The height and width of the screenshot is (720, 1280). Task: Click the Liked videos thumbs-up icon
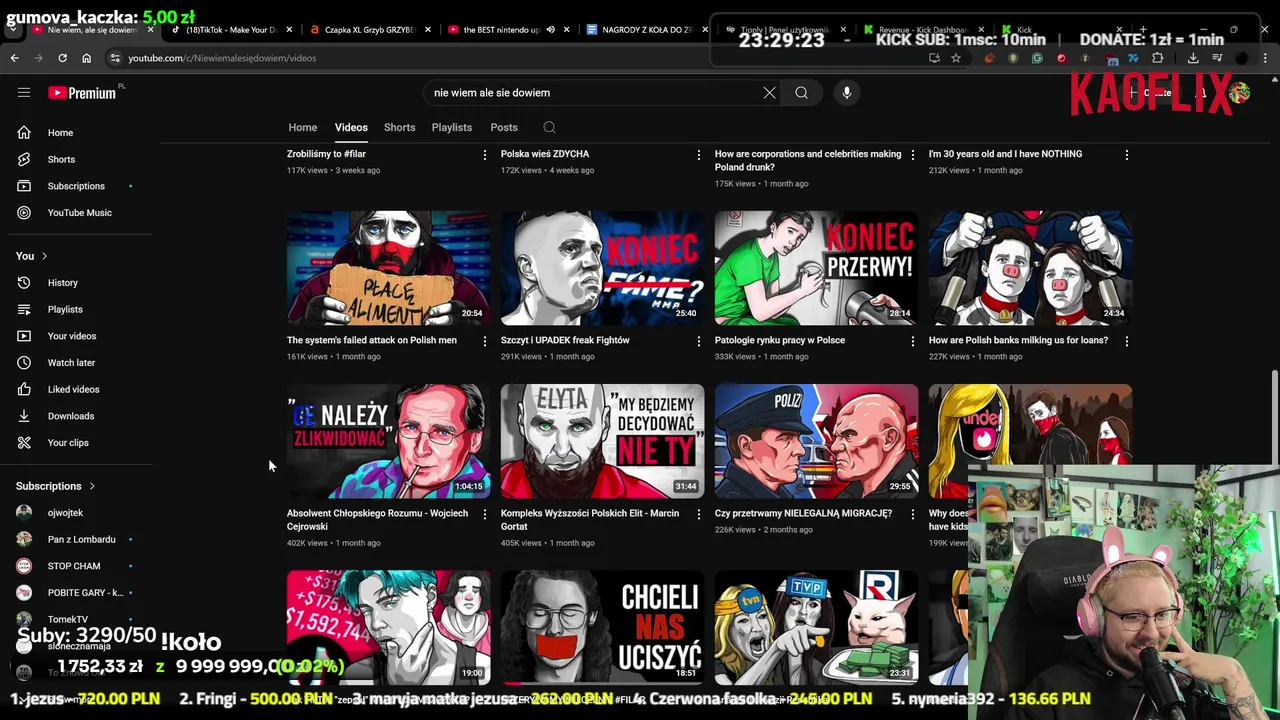coord(24,389)
